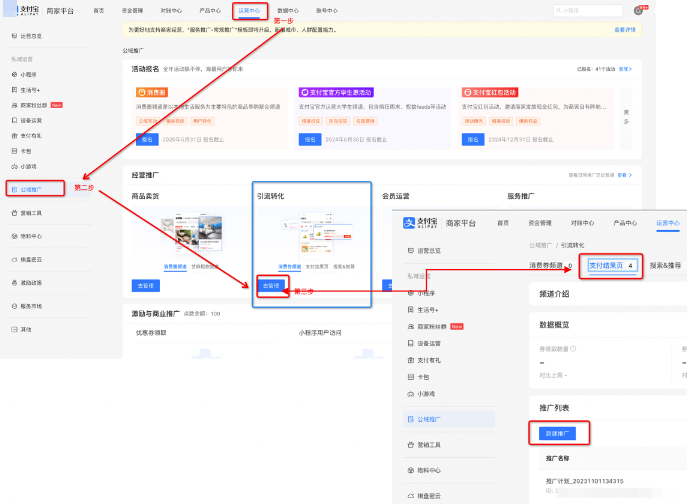
Task: Click the 商品卖货 preview thumbnail
Action: coord(191,233)
